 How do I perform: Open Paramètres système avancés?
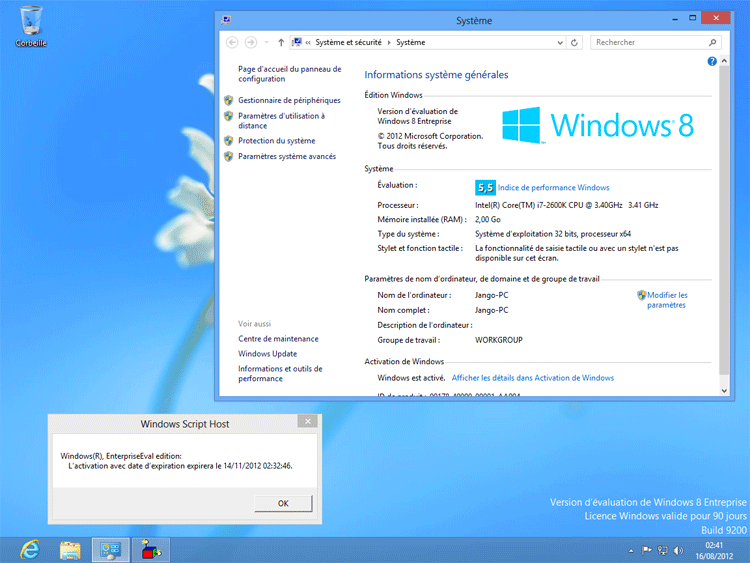pos(287,156)
